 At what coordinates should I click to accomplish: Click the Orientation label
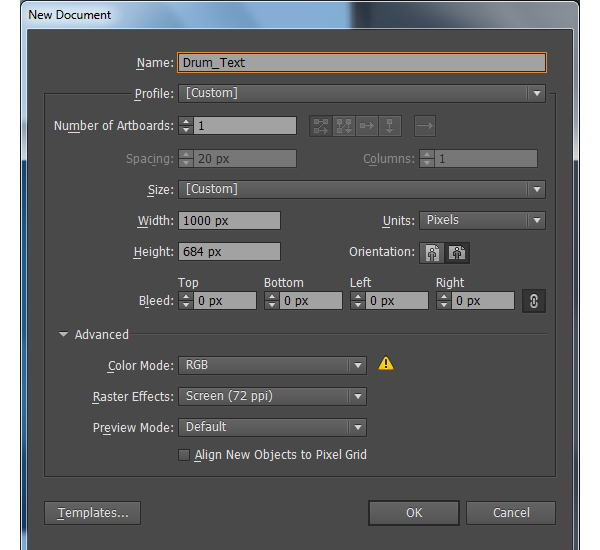click(382, 252)
